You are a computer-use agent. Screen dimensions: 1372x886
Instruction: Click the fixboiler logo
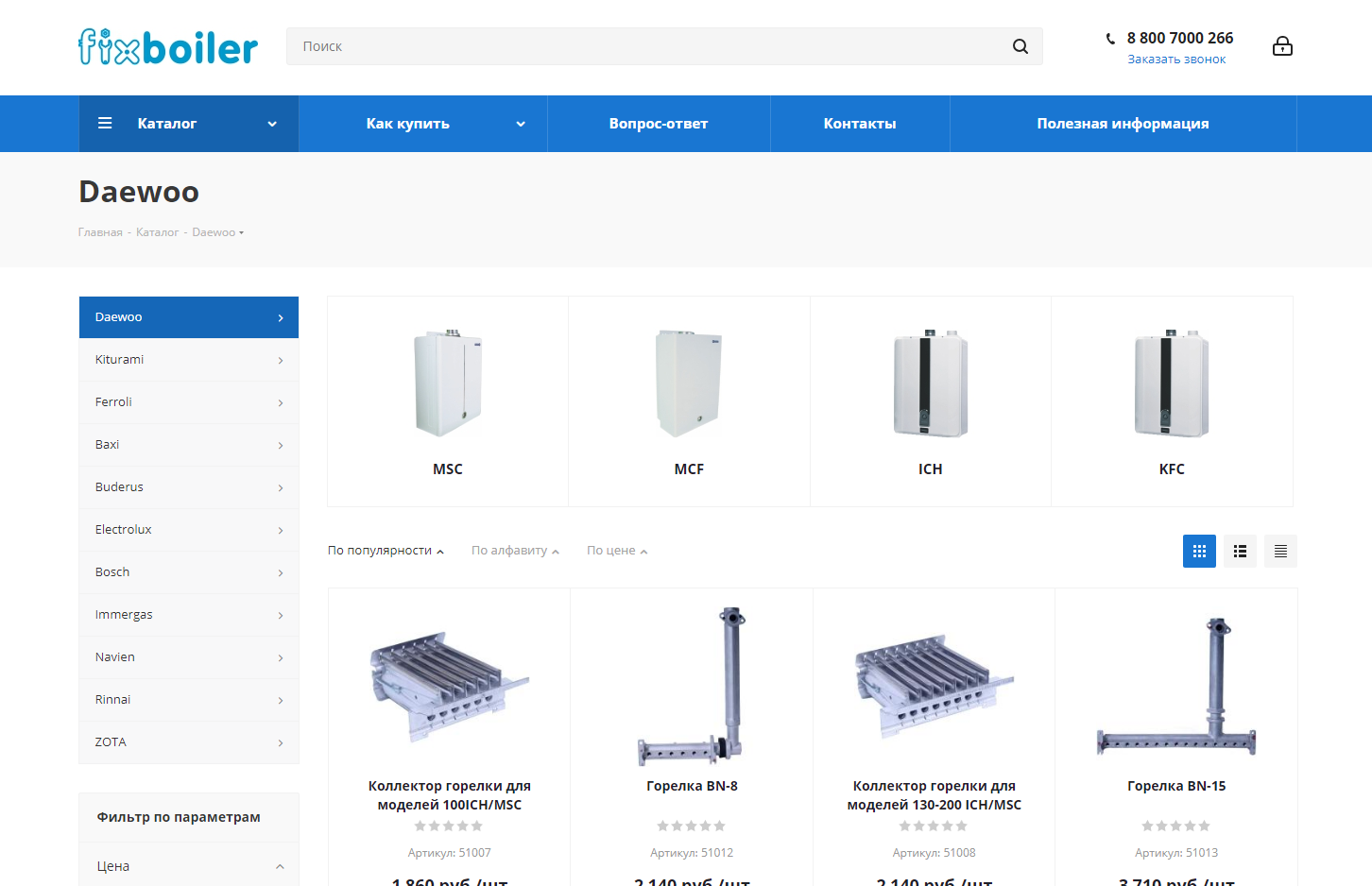pos(168,46)
